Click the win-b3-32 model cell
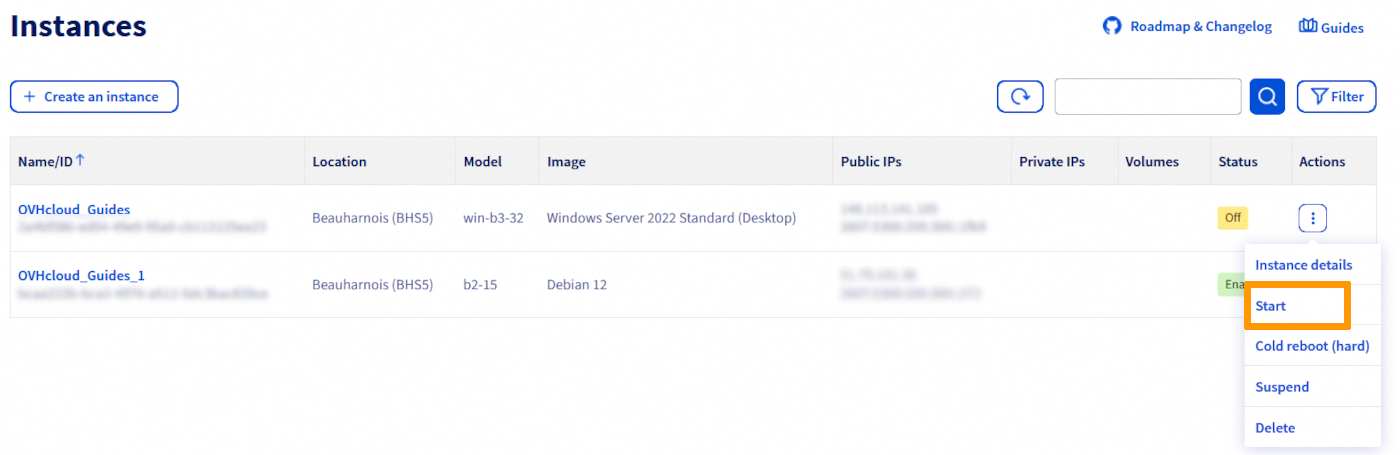This screenshot has width=1400, height=455. [494, 218]
